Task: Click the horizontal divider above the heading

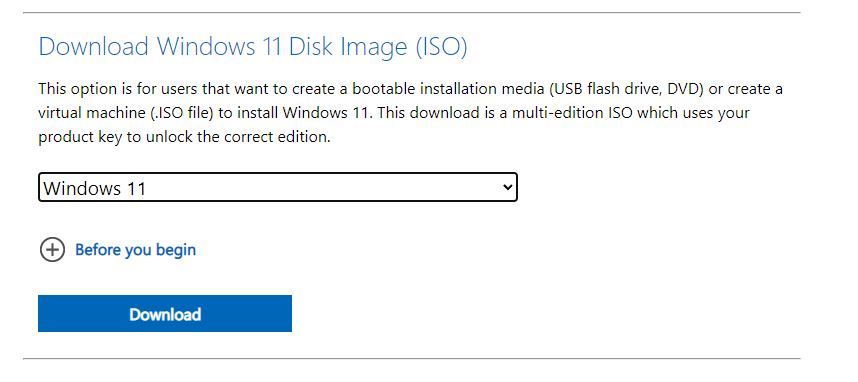Action: [411, 12]
